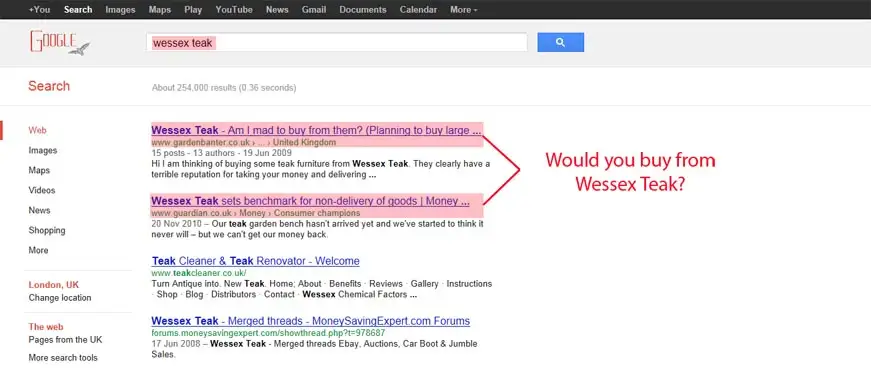Open Play in the top bar
Image resolution: width=871 pixels, height=374 pixels.
[193, 9]
